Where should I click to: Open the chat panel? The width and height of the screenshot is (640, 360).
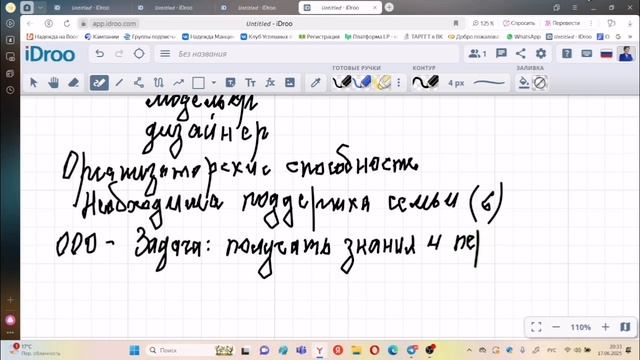(x=501, y=53)
